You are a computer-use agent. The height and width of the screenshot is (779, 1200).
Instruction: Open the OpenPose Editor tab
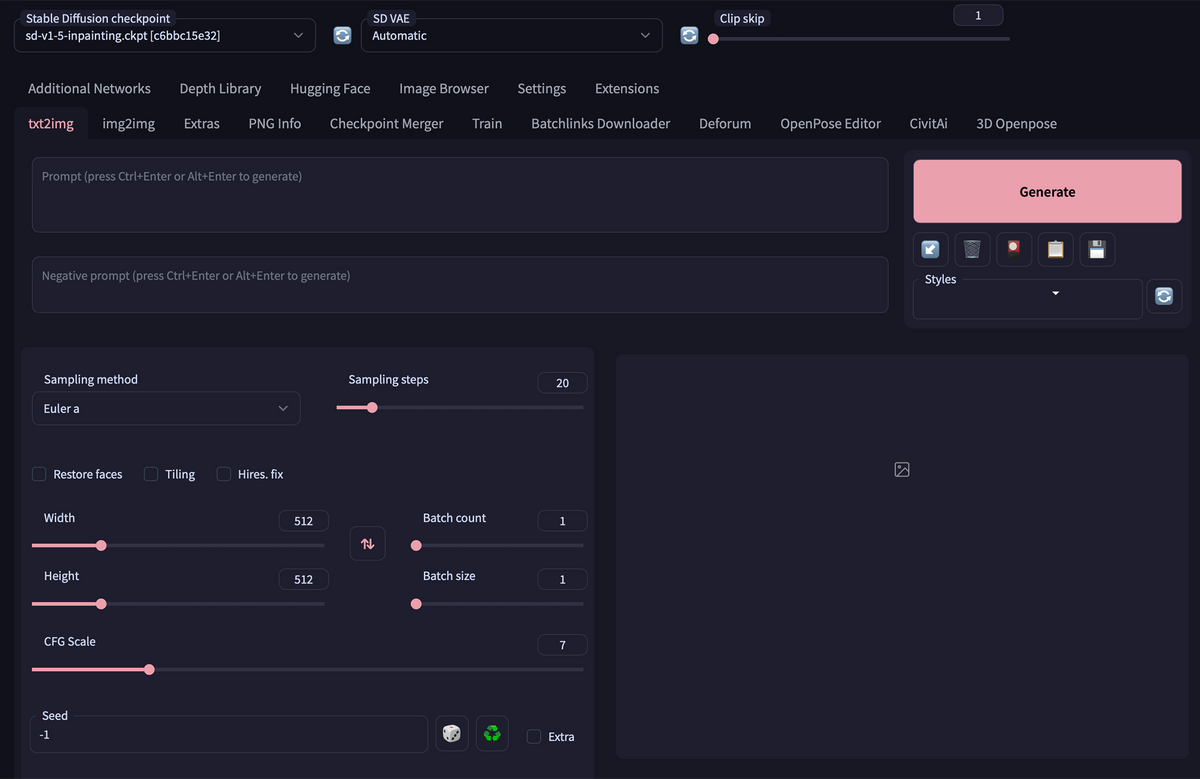click(x=830, y=123)
